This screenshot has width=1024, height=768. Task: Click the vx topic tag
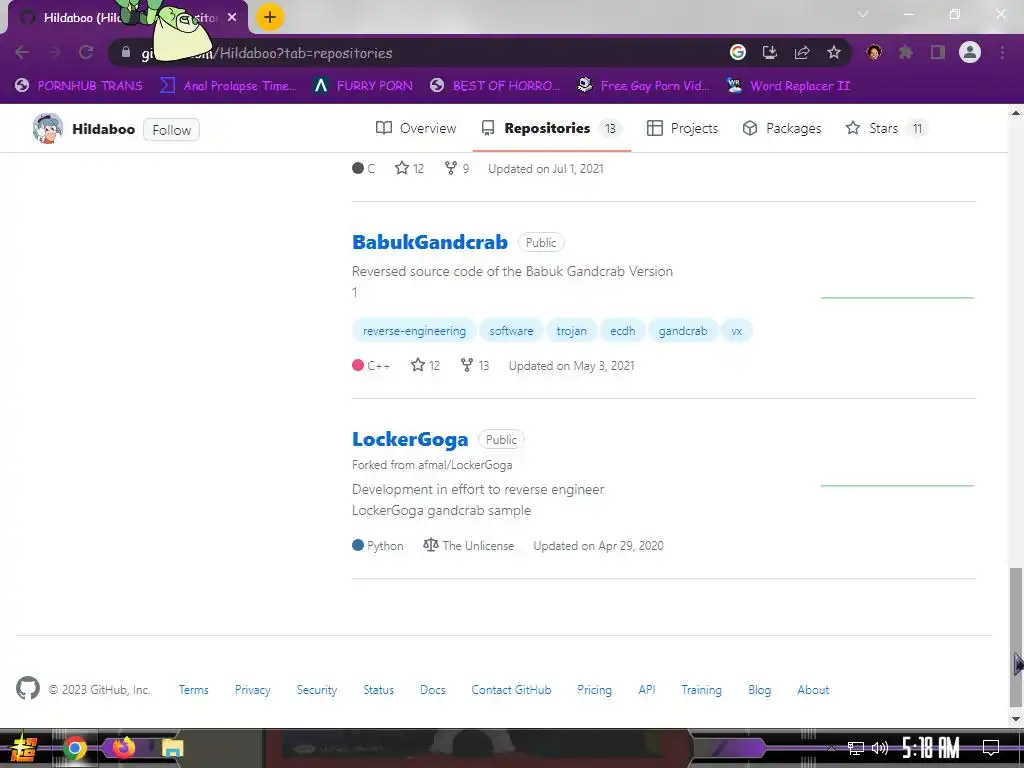(737, 331)
